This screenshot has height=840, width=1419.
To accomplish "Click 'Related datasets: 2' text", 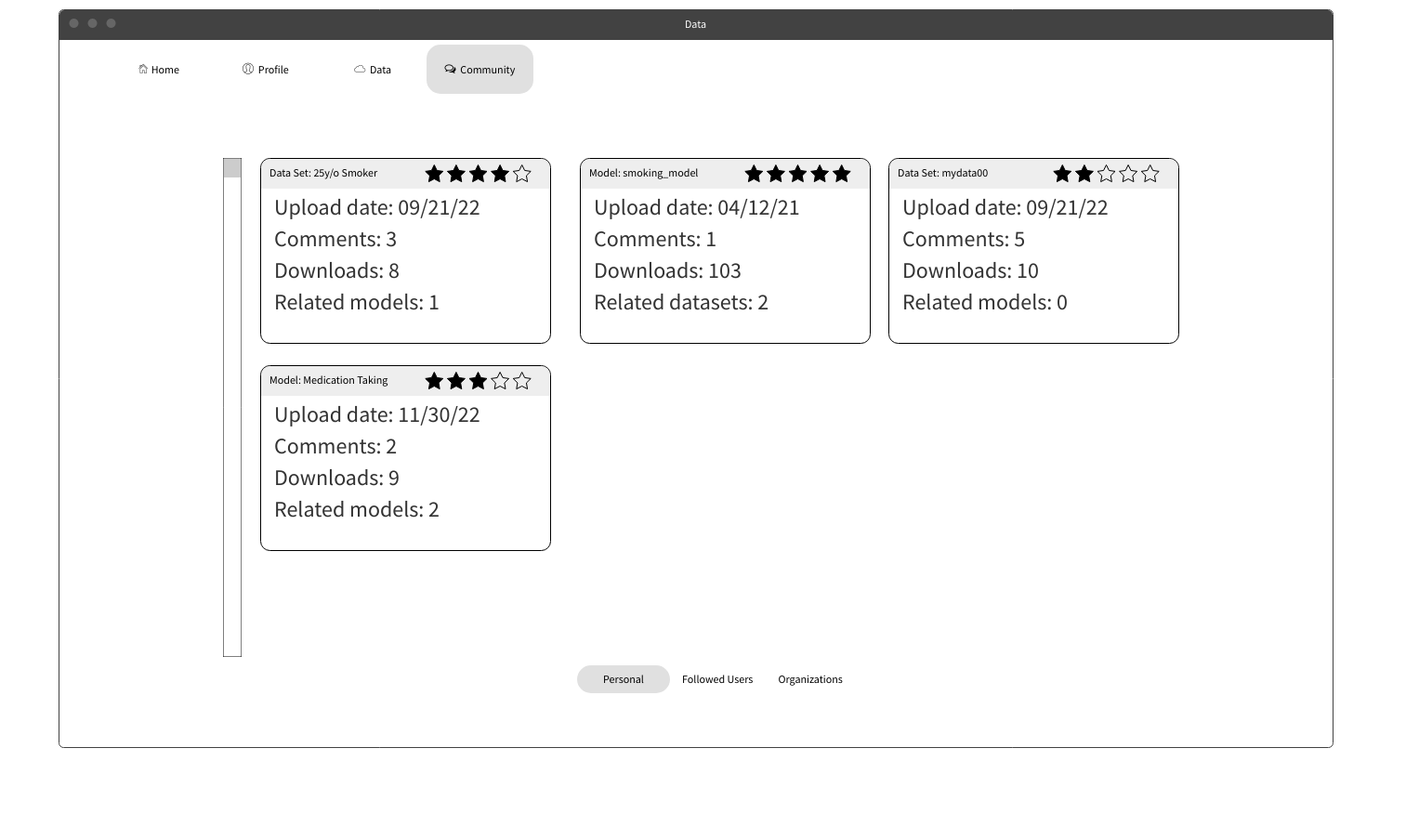I will coord(681,302).
